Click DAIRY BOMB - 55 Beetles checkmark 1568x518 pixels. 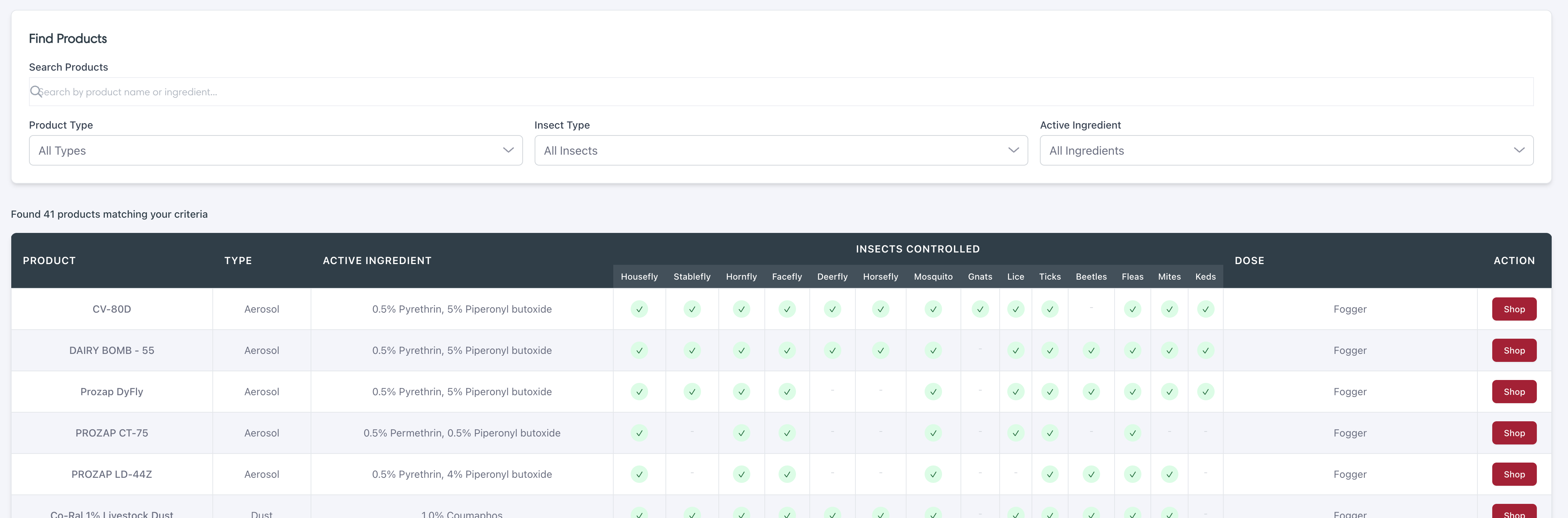(1091, 350)
